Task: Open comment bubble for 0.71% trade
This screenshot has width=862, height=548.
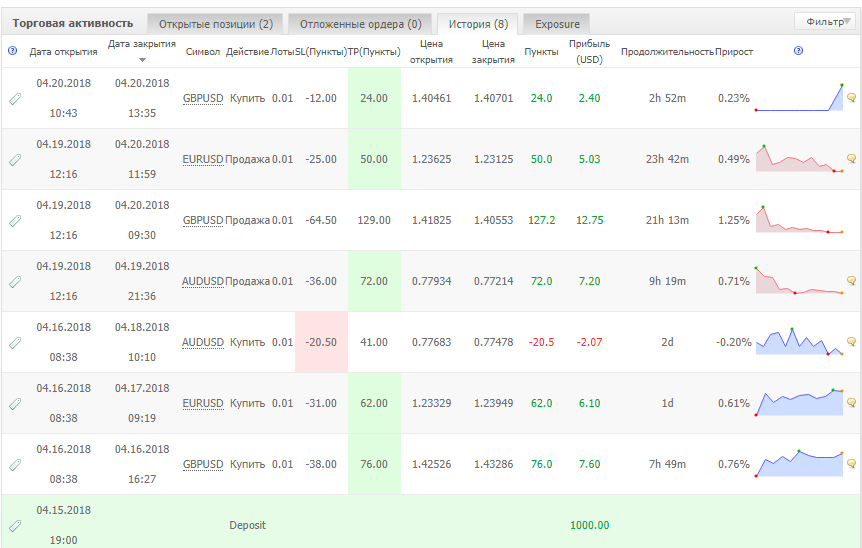Action: point(852,281)
